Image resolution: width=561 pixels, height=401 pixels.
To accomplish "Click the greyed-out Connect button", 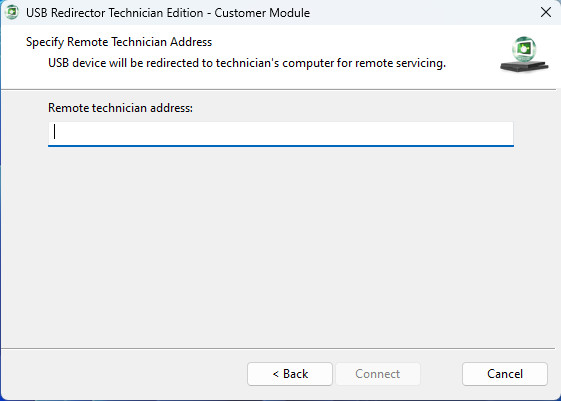I will coord(377,374).
